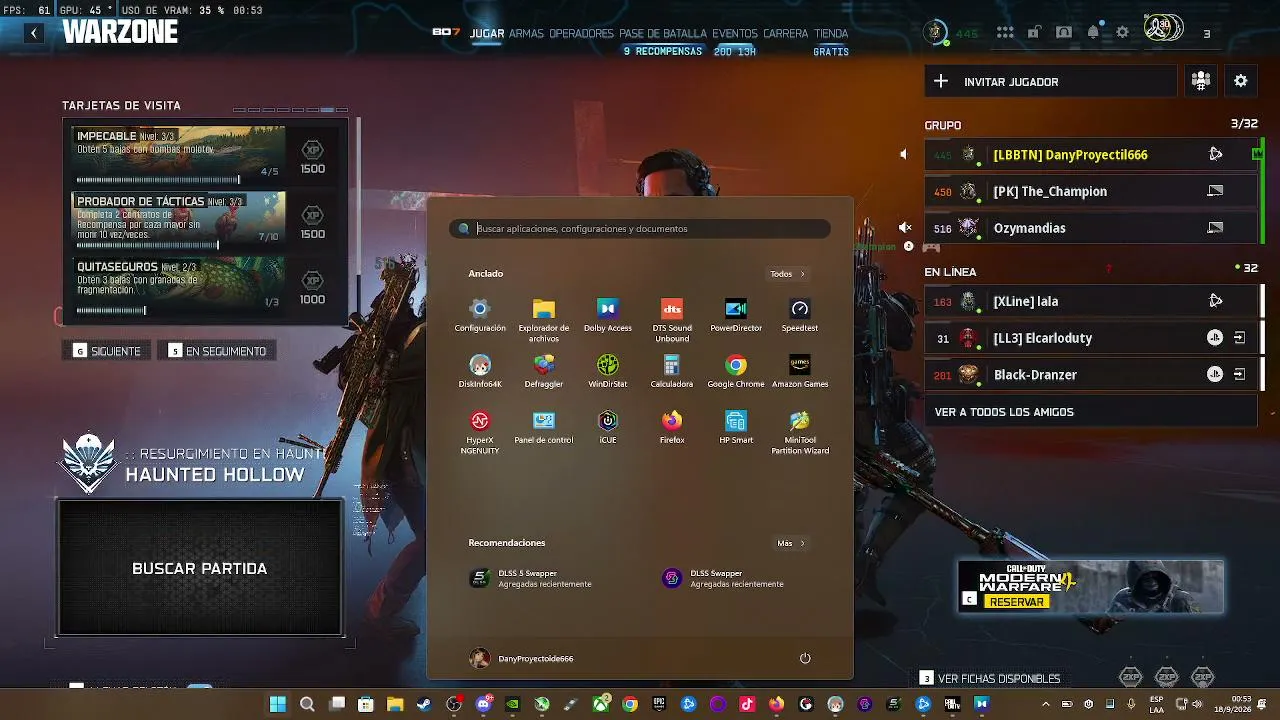
Task: Open DanyProyectil666 user account in Start menu
Action: (522, 658)
